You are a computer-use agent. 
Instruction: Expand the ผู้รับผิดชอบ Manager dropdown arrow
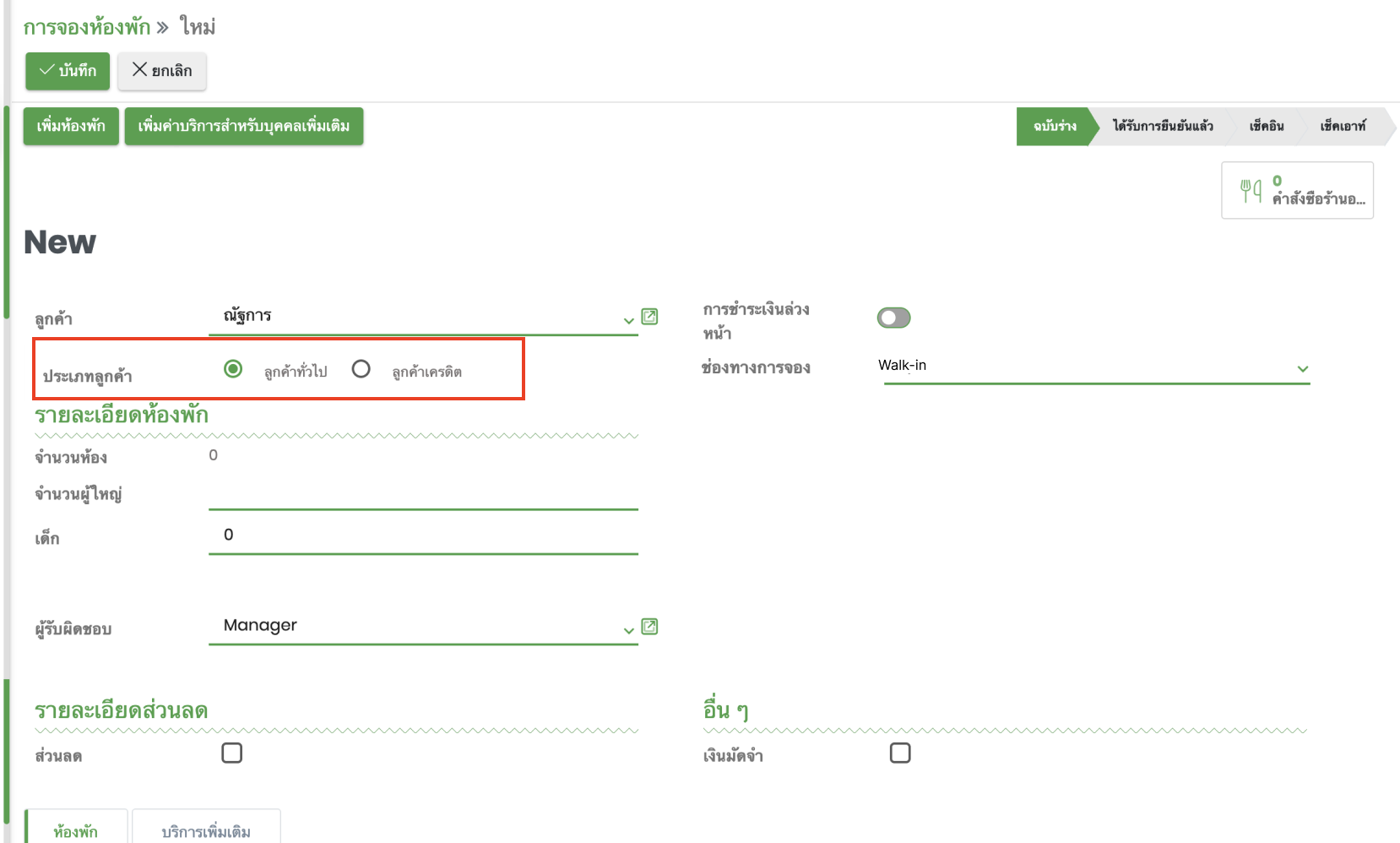pyautogui.click(x=628, y=630)
